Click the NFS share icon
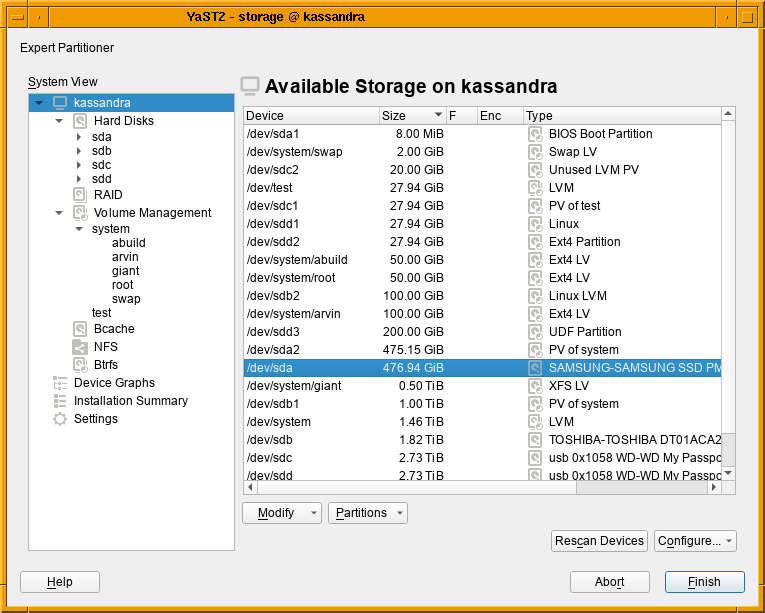 point(80,347)
